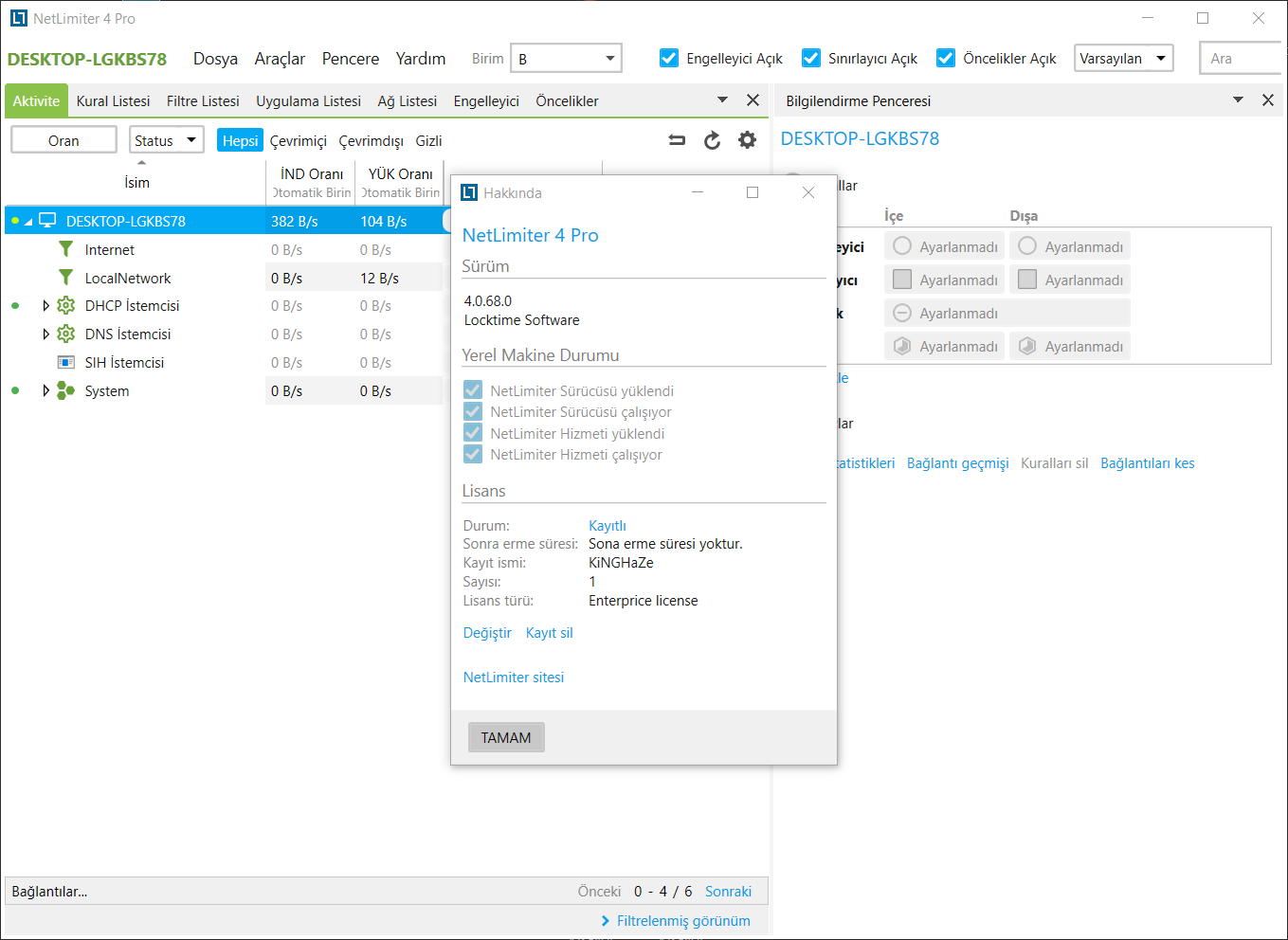This screenshot has width=1288, height=940.
Task: Click the Bağlantı geçmişi link
Action: (x=957, y=463)
